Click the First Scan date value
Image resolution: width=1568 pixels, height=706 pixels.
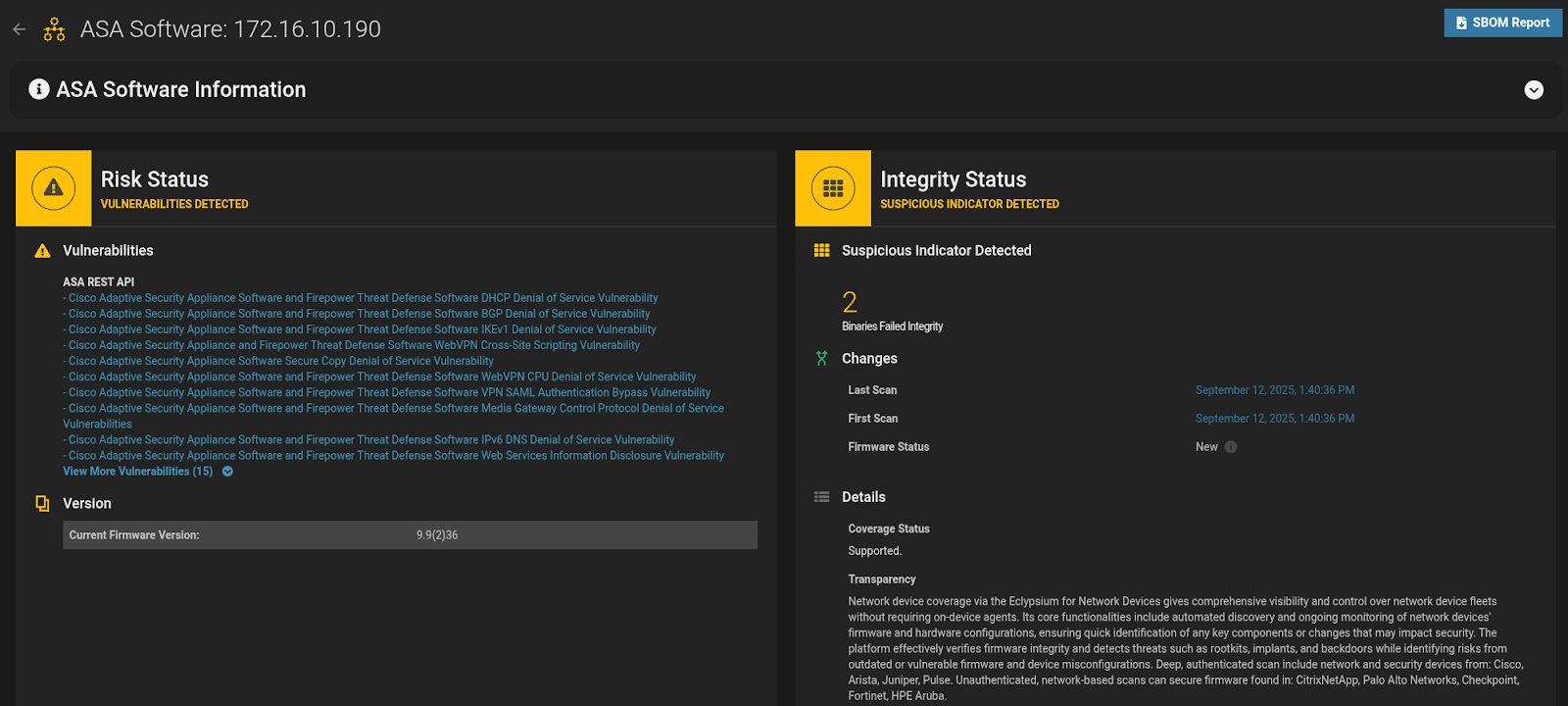(x=1275, y=419)
